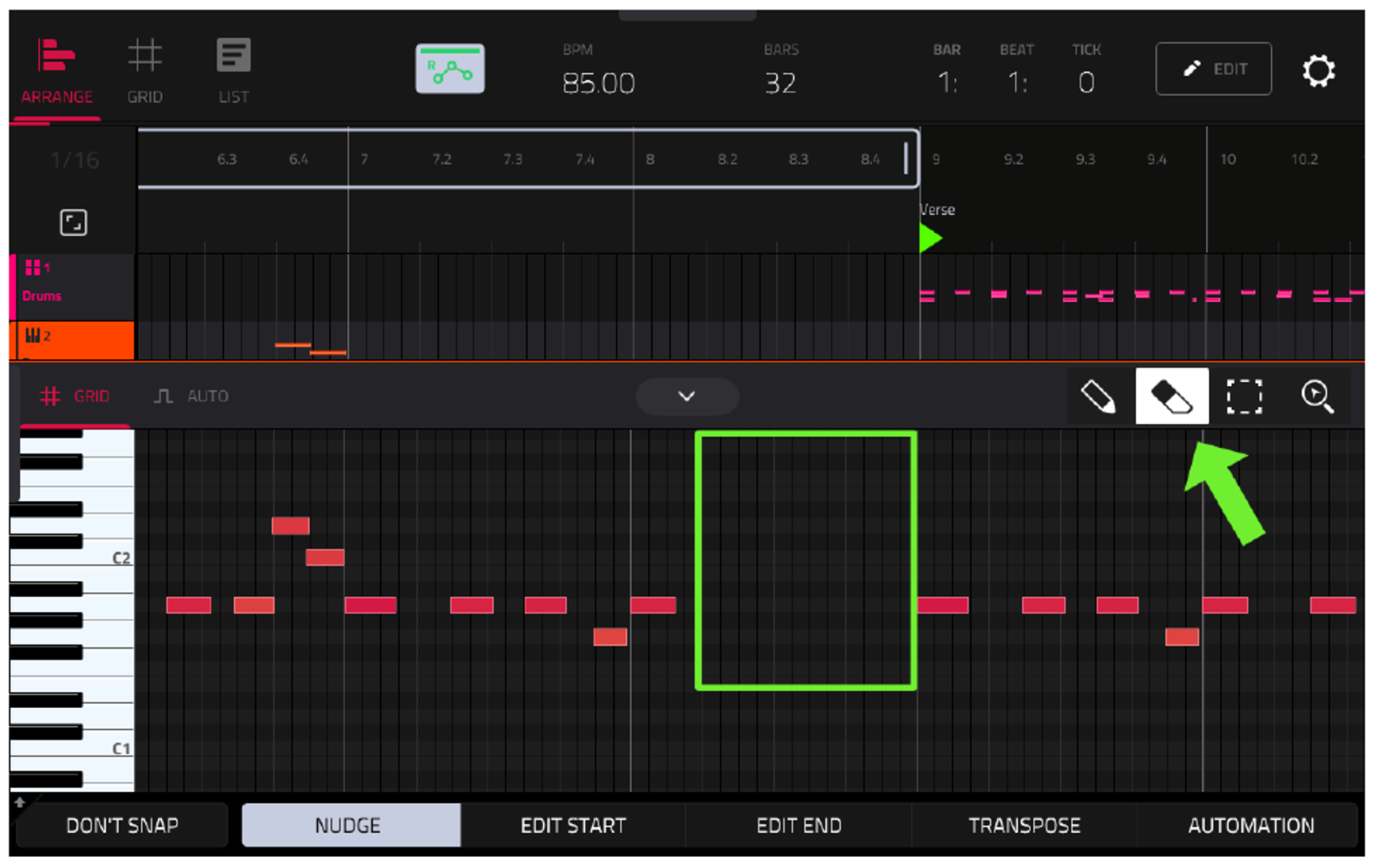Open the List view

point(234,71)
